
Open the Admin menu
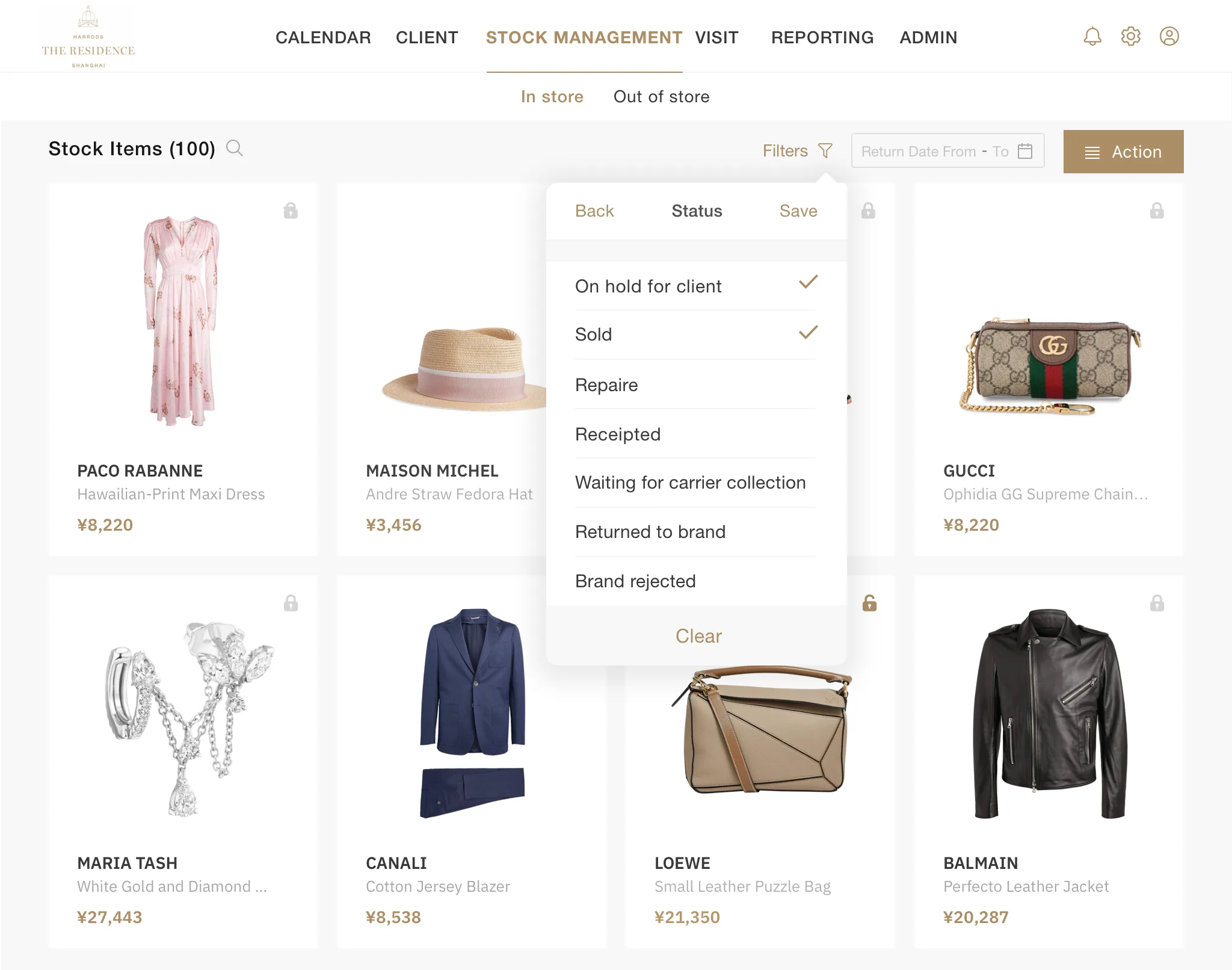tap(928, 37)
